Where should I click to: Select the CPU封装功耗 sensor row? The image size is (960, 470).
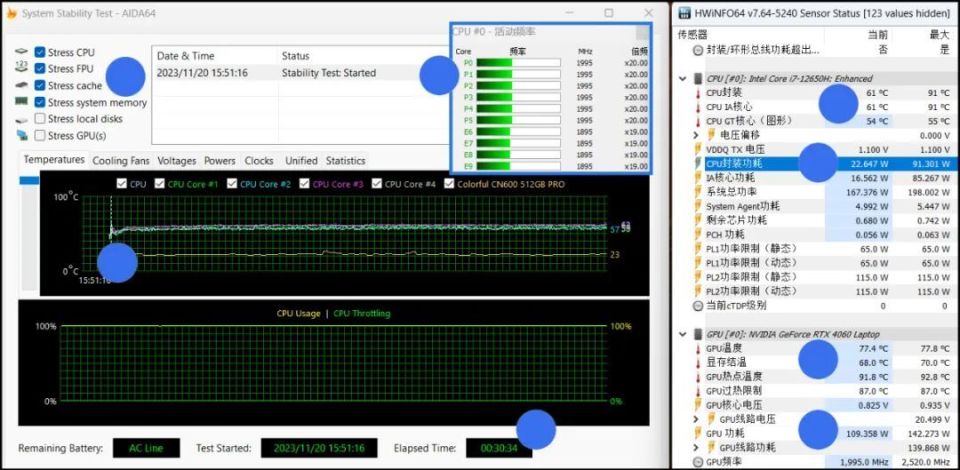[760, 164]
